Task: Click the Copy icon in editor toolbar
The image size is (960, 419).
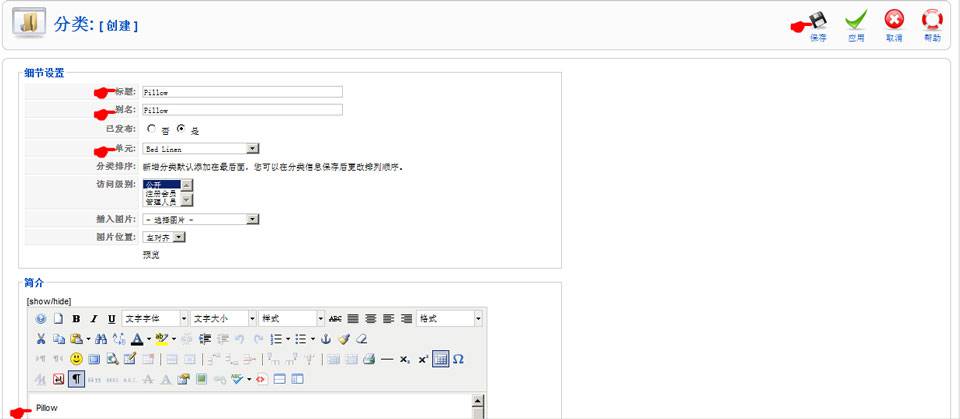Action: pos(59,339)
